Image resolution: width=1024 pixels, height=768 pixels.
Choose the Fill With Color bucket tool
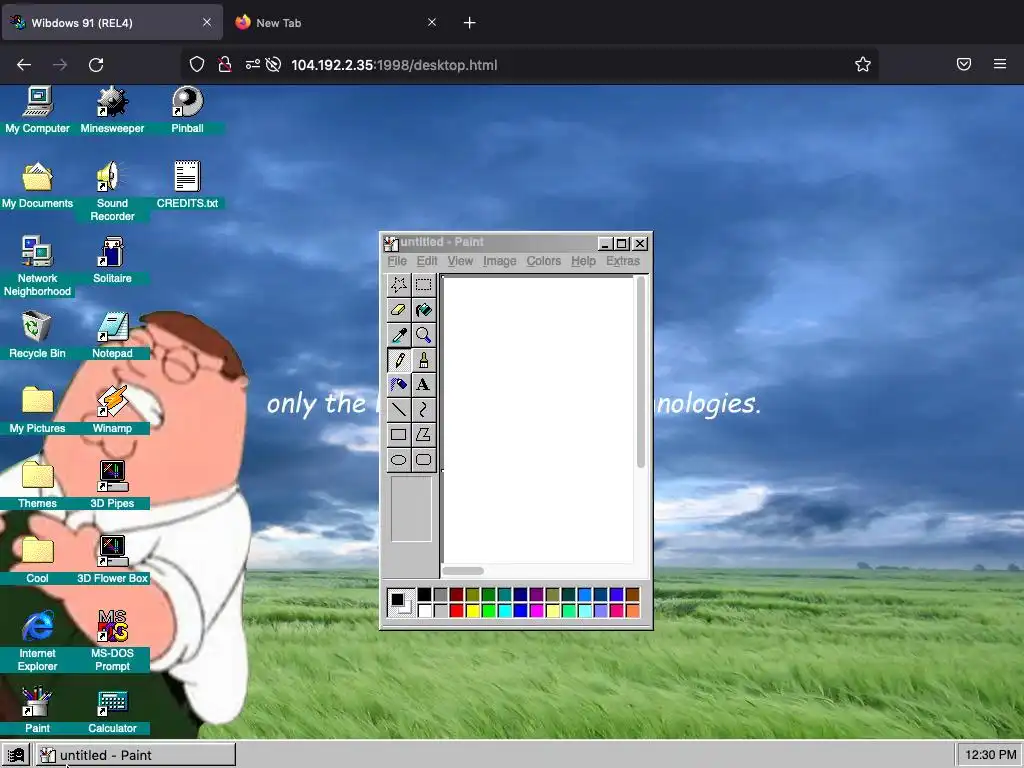click(423, 310)
